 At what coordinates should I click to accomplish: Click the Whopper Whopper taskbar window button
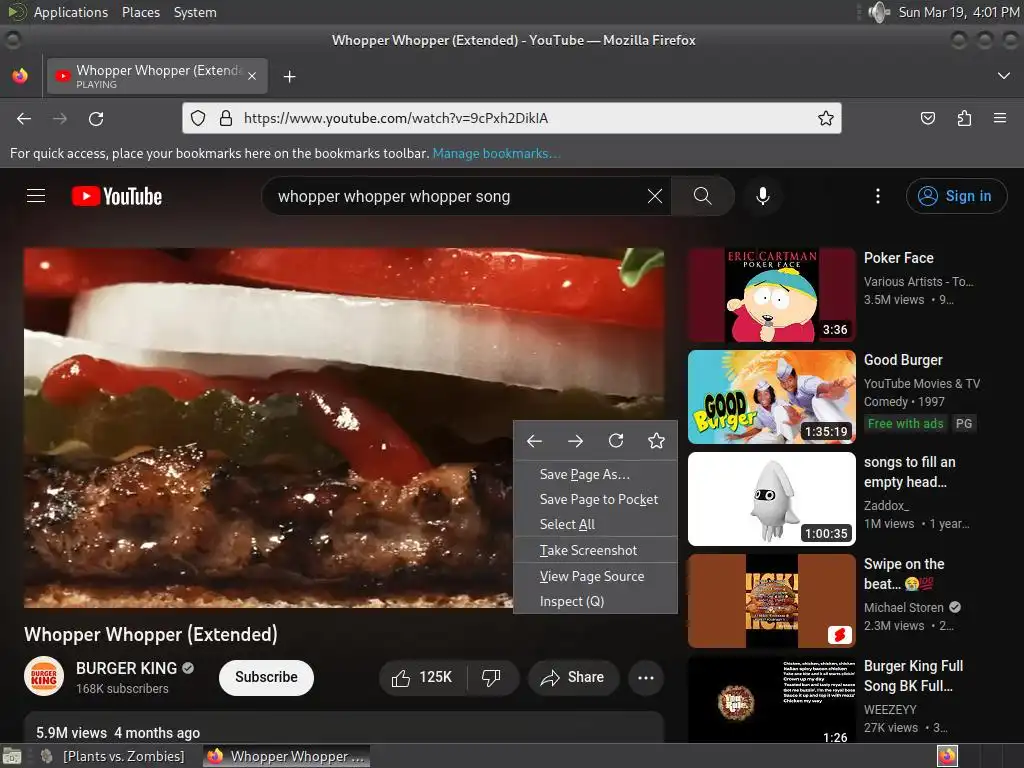[286, 756]
